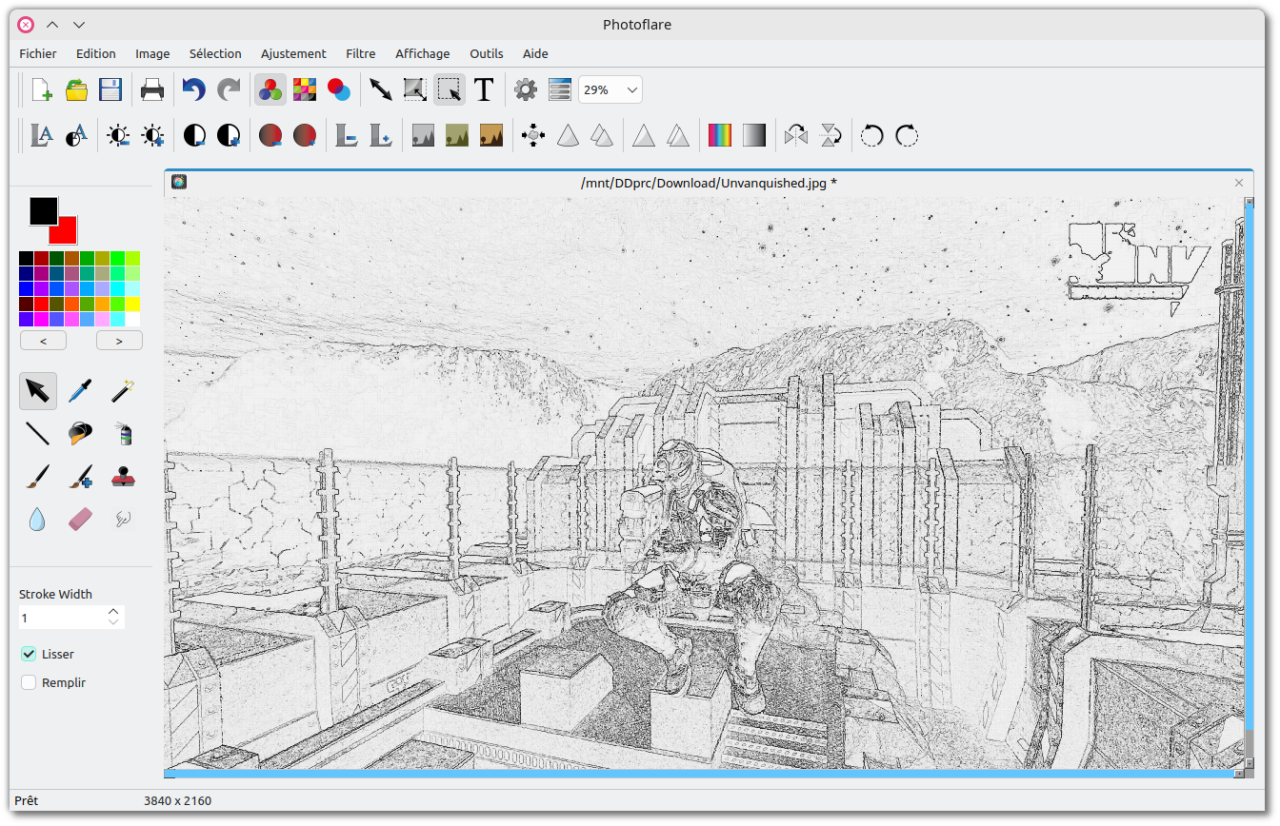
Task: Increase contrast with half-circle plus icon
Action: (x=229, y=135)
